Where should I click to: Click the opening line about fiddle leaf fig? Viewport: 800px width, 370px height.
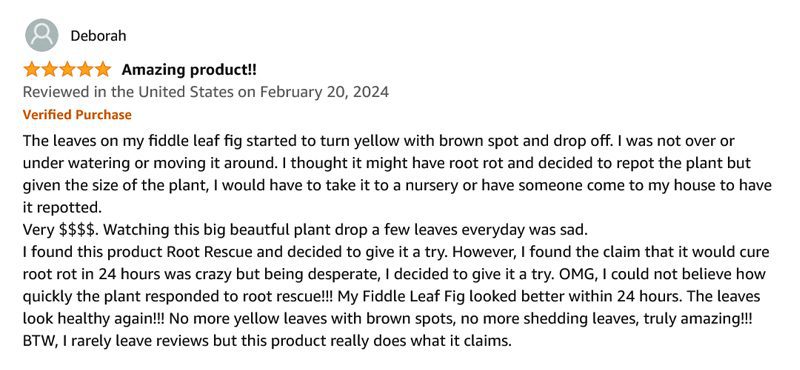pos(379,141)
